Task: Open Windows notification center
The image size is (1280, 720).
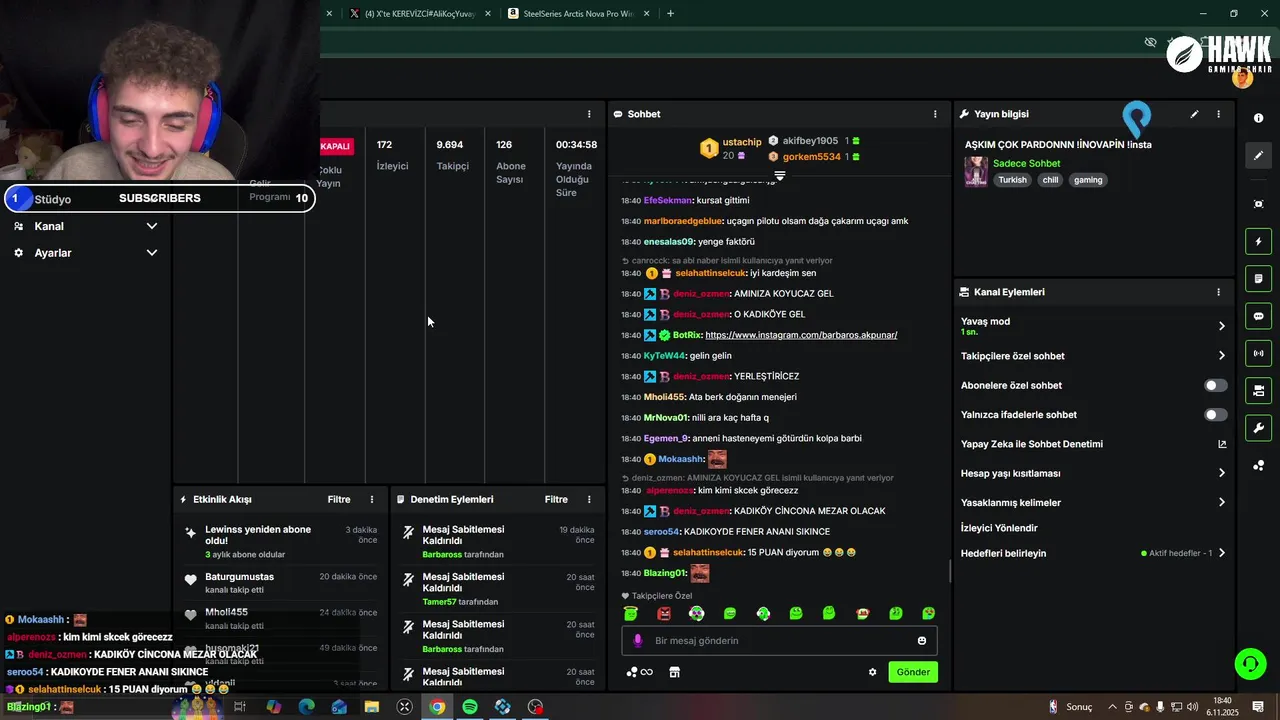Action: point(1258,707)
